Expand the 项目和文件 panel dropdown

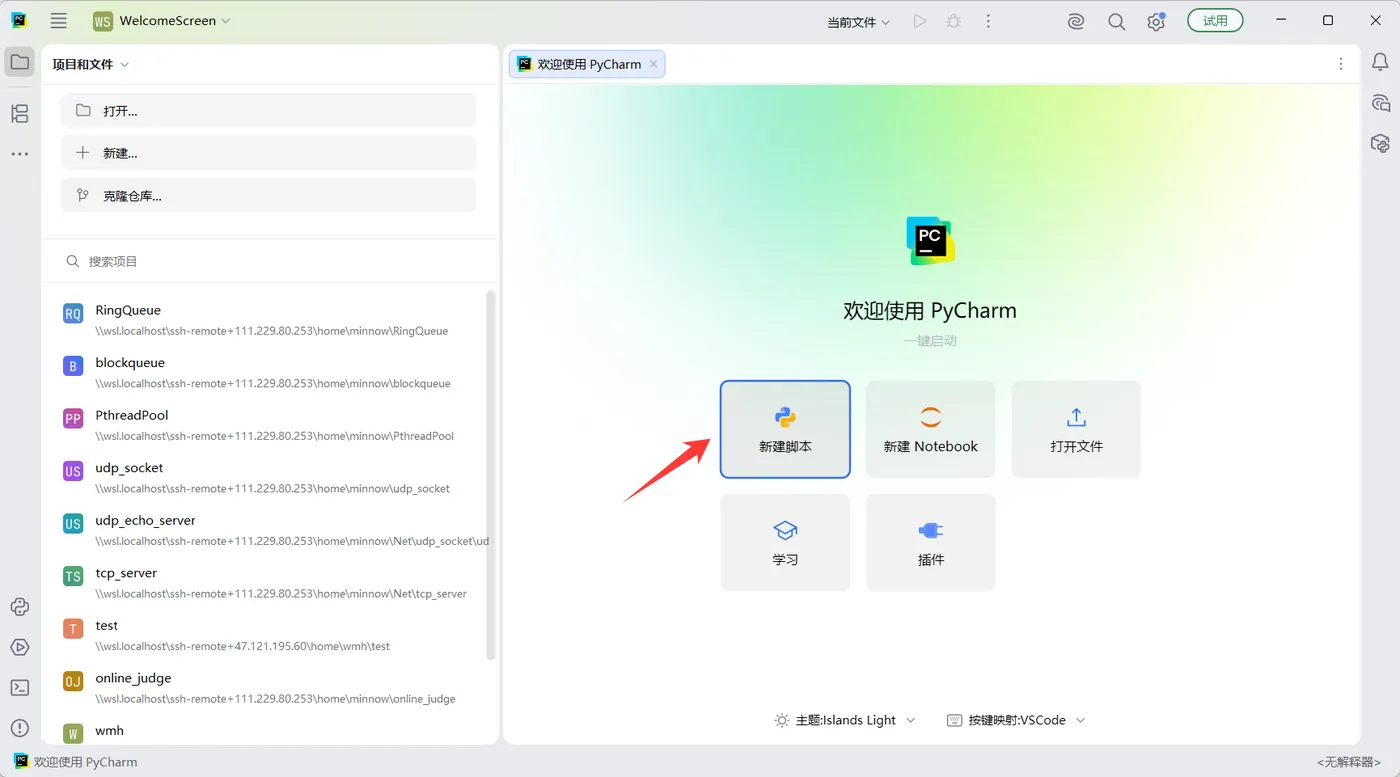[91, 64]
